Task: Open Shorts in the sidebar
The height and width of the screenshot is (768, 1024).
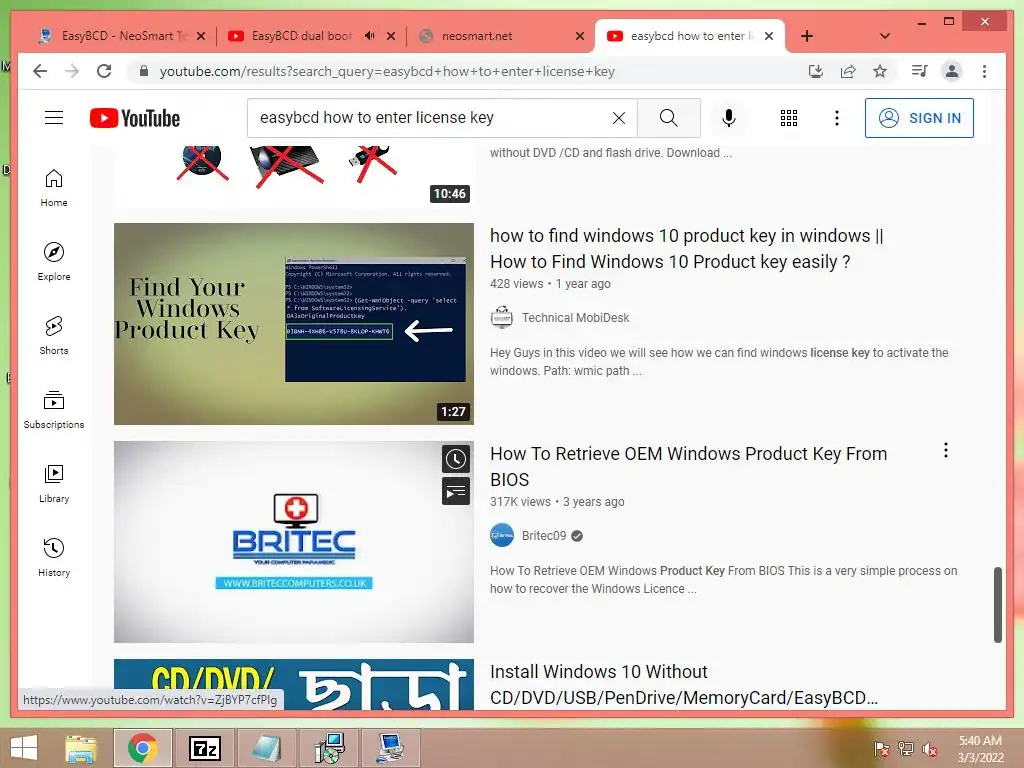Action: click(x=54, y=336)
